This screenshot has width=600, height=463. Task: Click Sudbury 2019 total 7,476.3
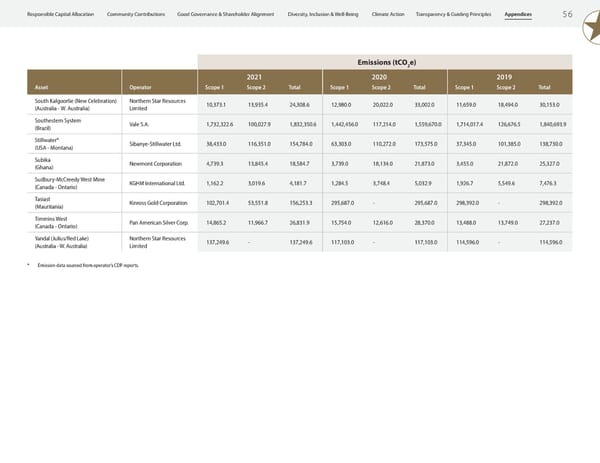point(548,183)
